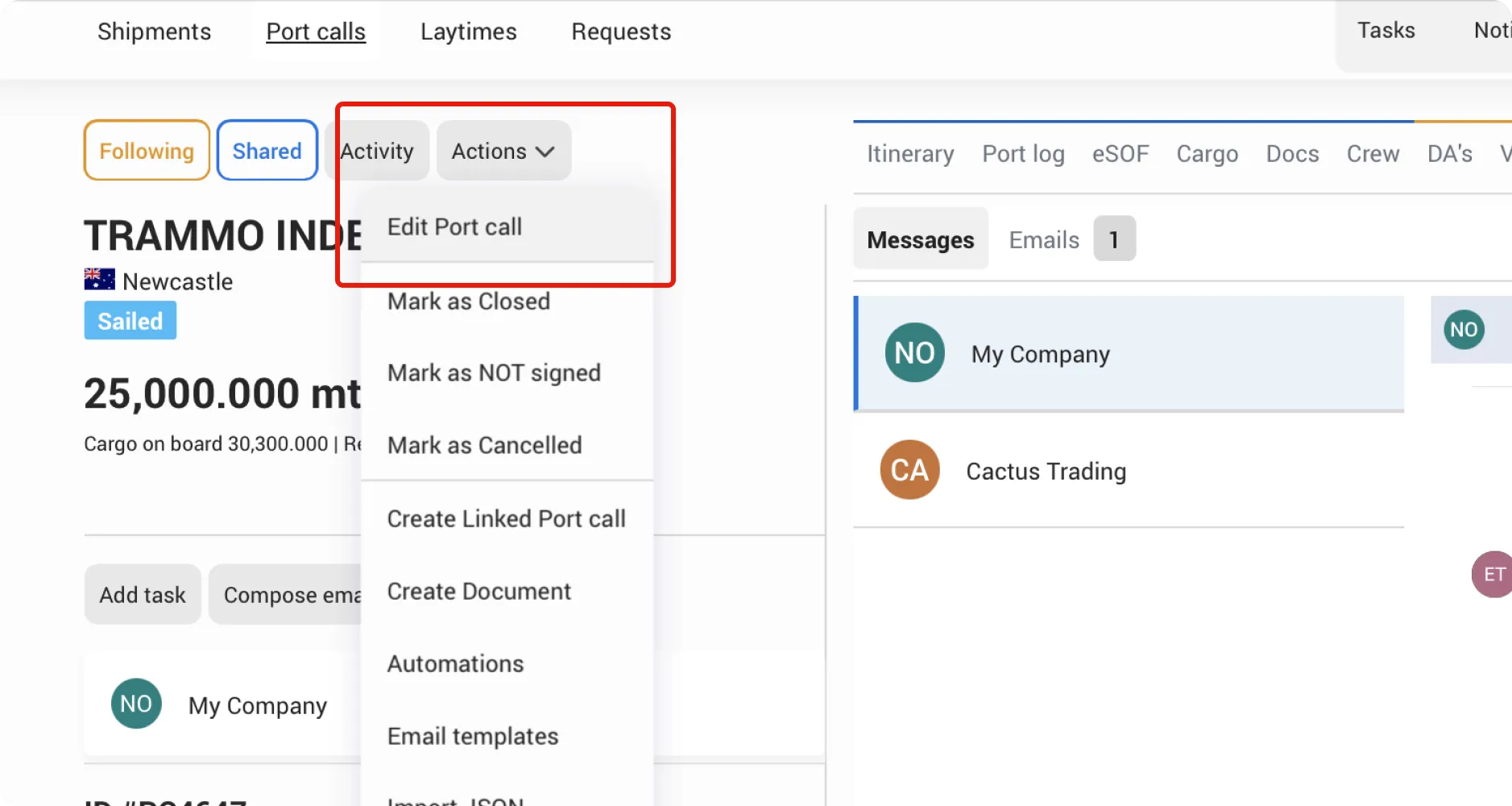Viewport: 1512px width, 806px height.
Task: Click the orange CA avatar icon
Action: [x=909, y=470]
